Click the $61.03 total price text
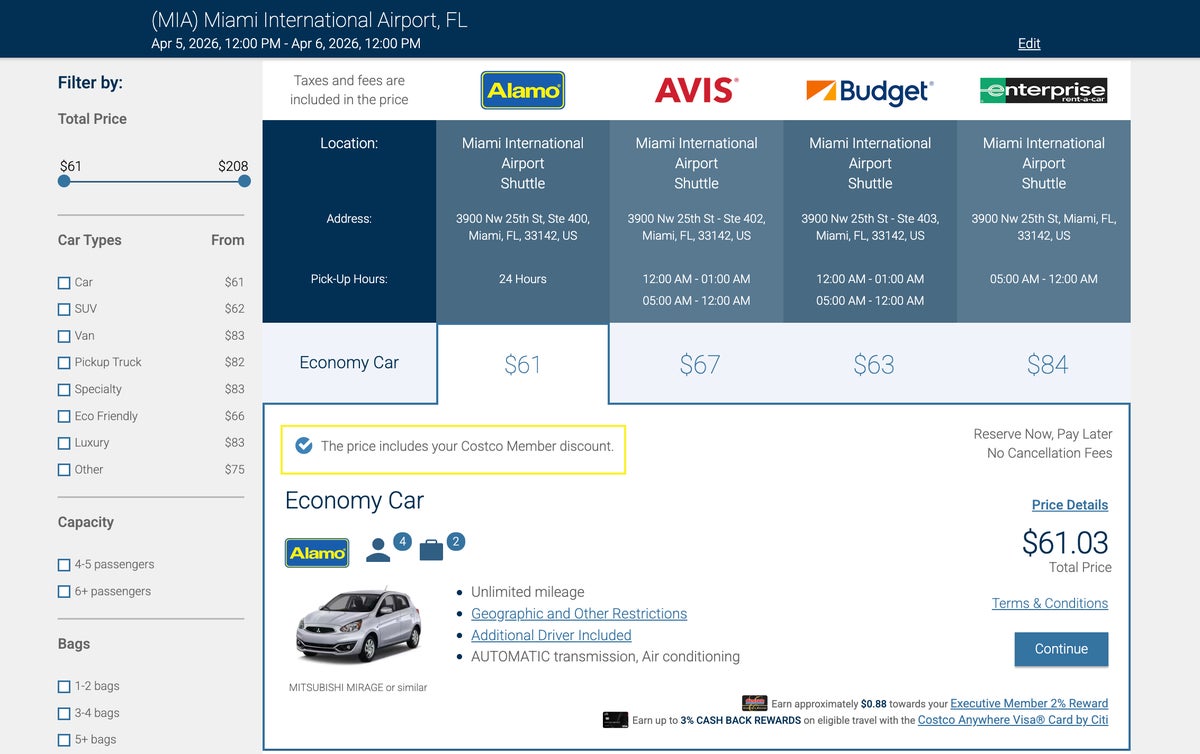 1065,542
